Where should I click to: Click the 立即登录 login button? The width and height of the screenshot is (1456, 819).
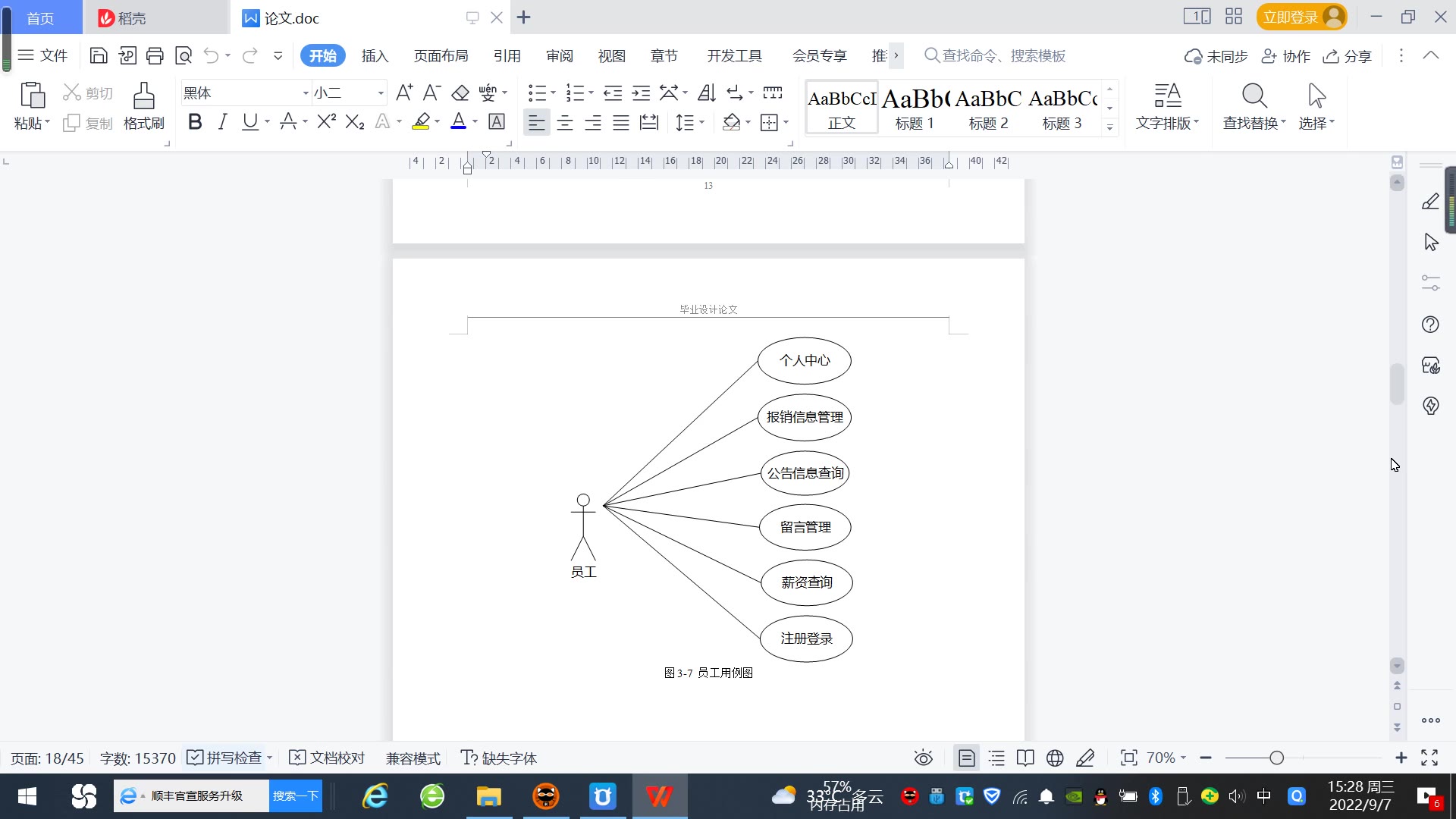point(1301,17)
